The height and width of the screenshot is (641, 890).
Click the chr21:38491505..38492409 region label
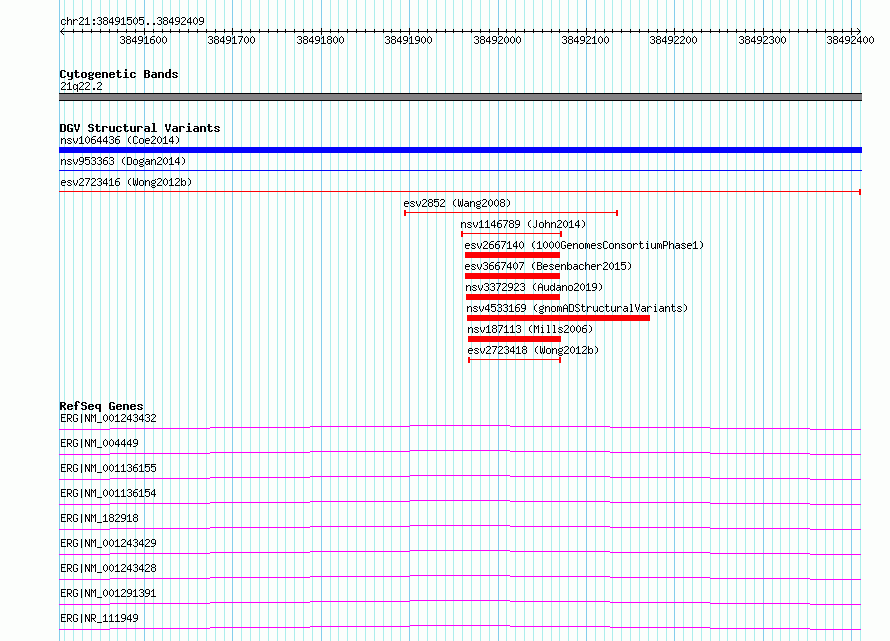click(x=132, y=21)
